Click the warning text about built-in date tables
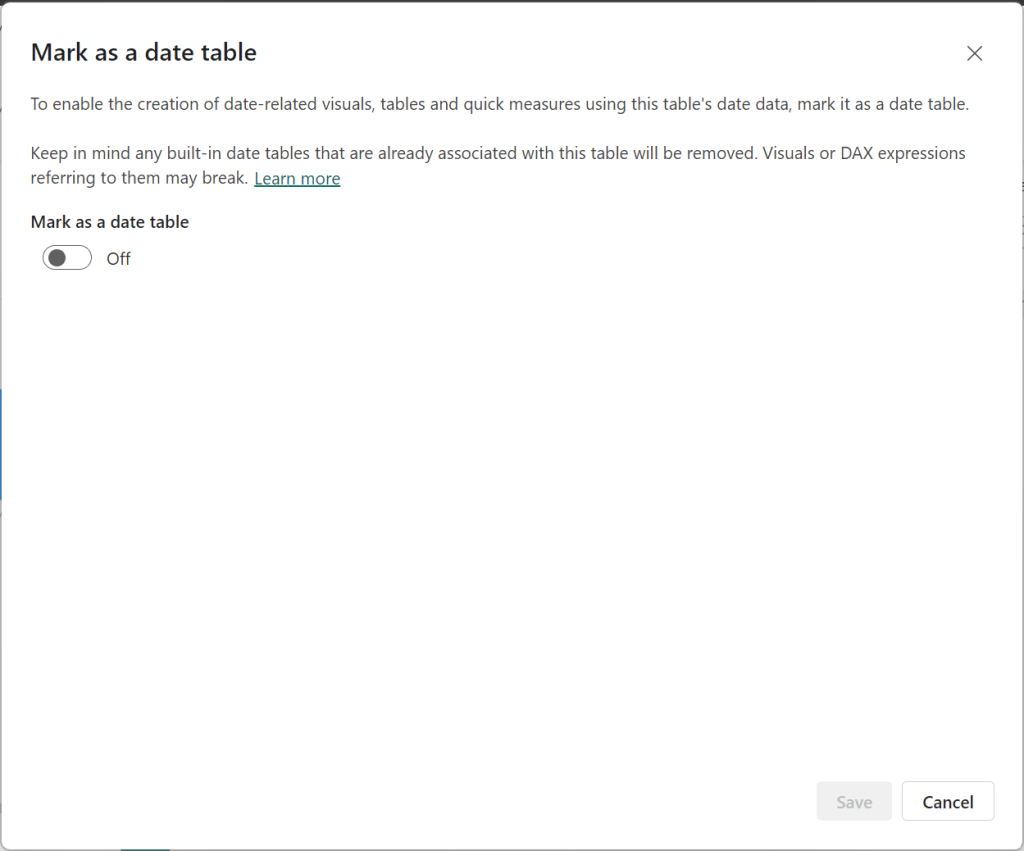1024x851 pixels. pyautogui.click(x=400, y=154)
